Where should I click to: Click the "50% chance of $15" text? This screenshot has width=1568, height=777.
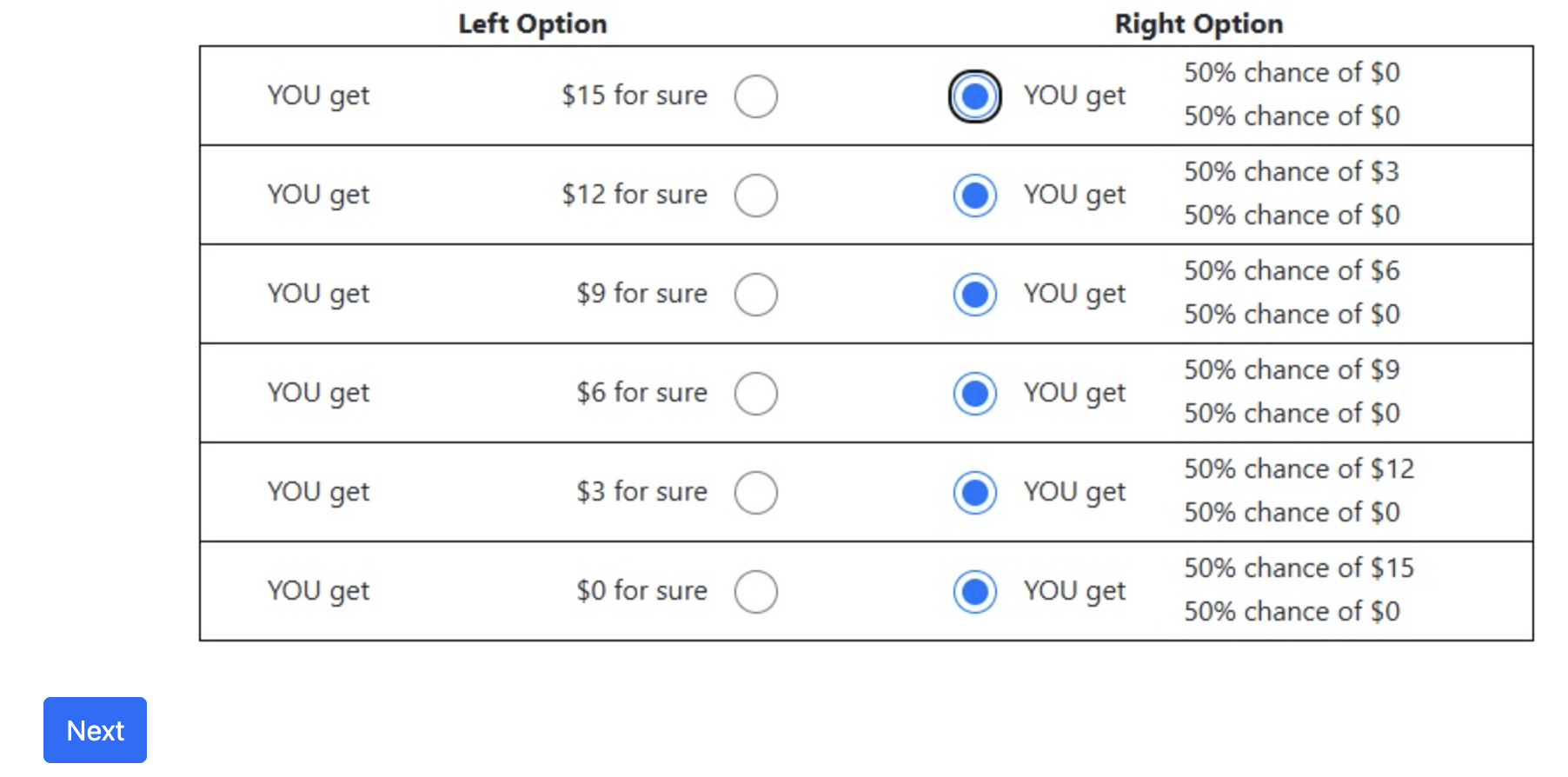1299,568
